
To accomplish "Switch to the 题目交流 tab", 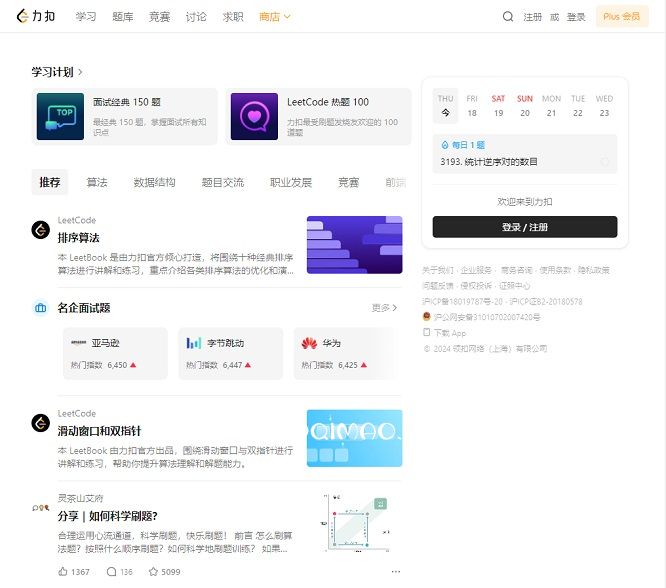I will pos(223,182).
